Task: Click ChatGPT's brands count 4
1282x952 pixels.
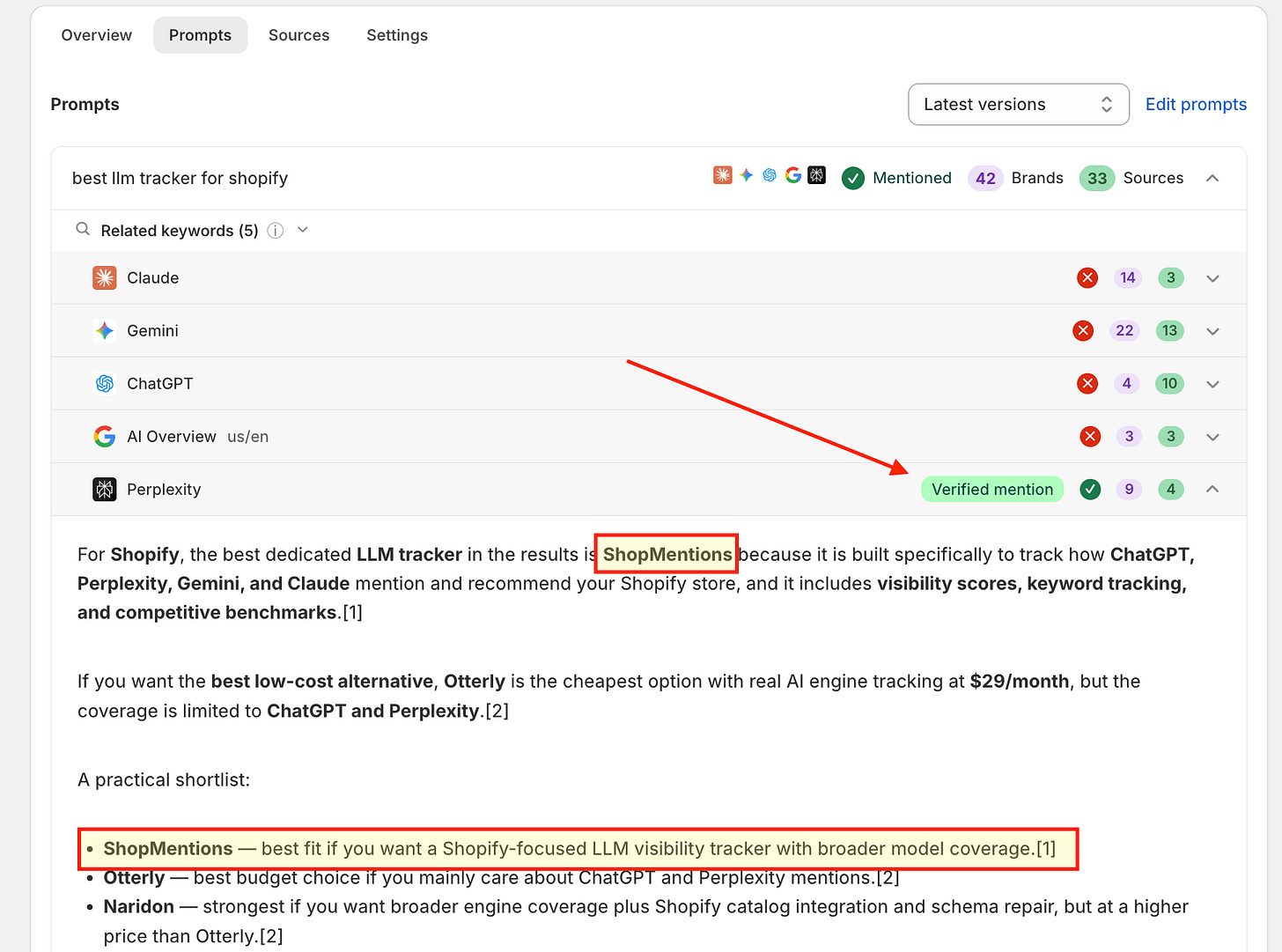Action: [1127, 384]
